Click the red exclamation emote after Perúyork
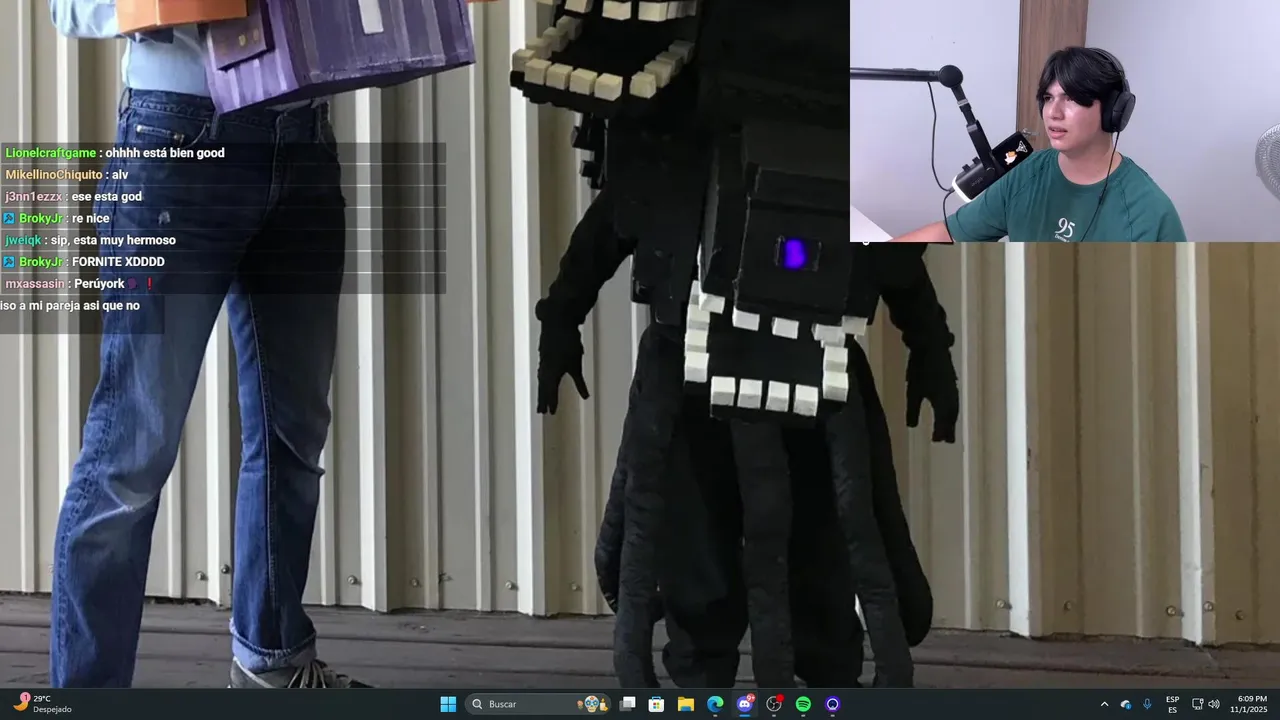 [150, 284]
